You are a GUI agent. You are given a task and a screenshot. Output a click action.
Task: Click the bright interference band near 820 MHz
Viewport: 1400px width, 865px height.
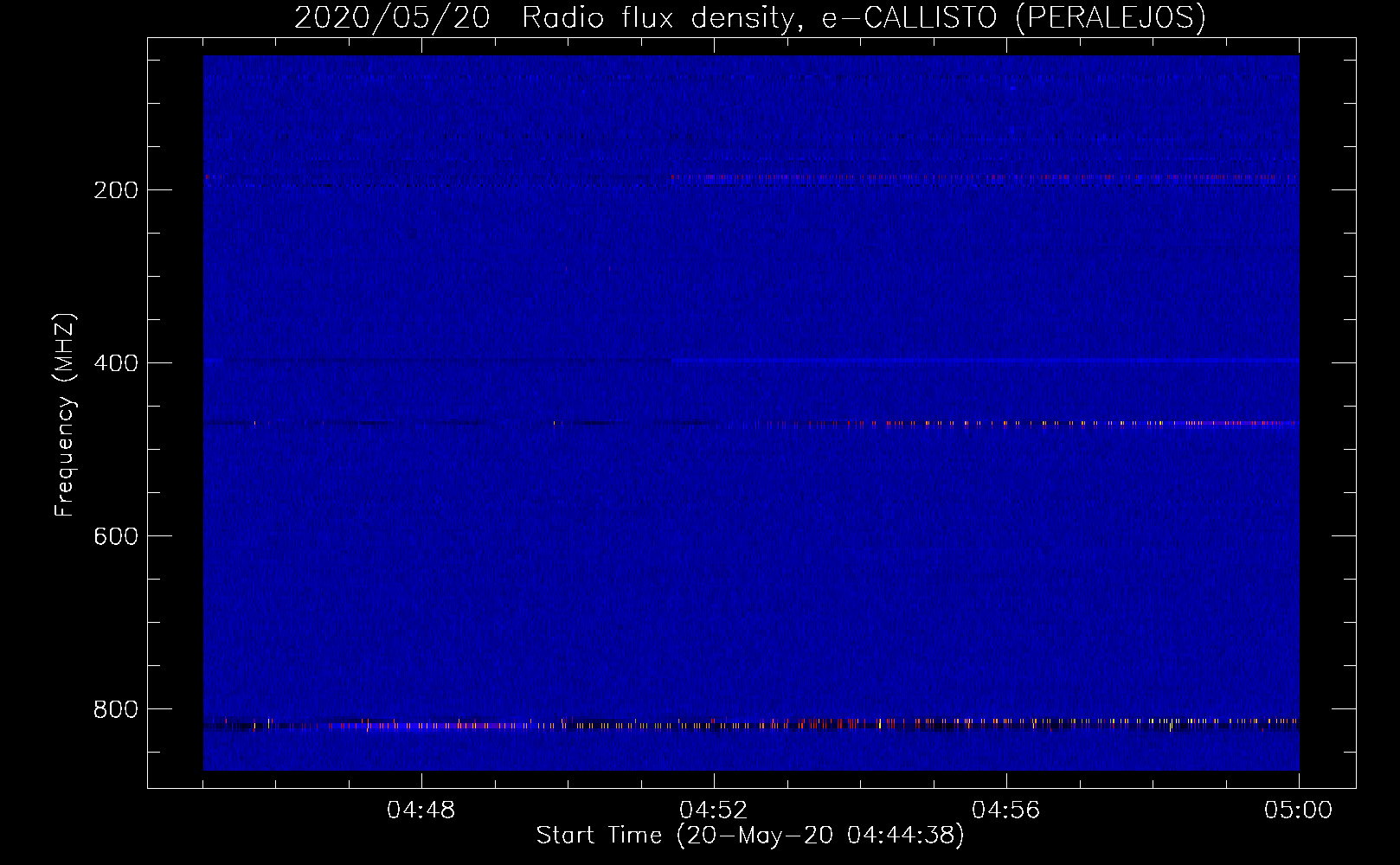tap(751, 724)
